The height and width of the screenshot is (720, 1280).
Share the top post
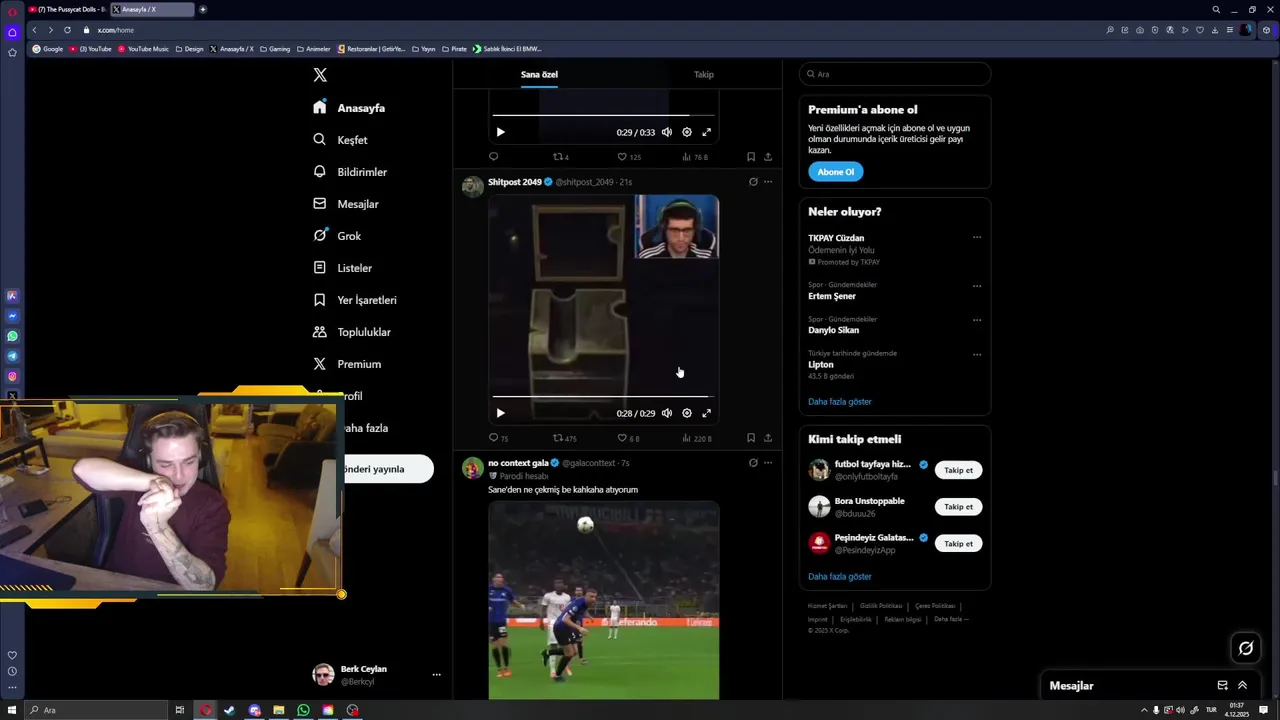[x=768, y=157]
